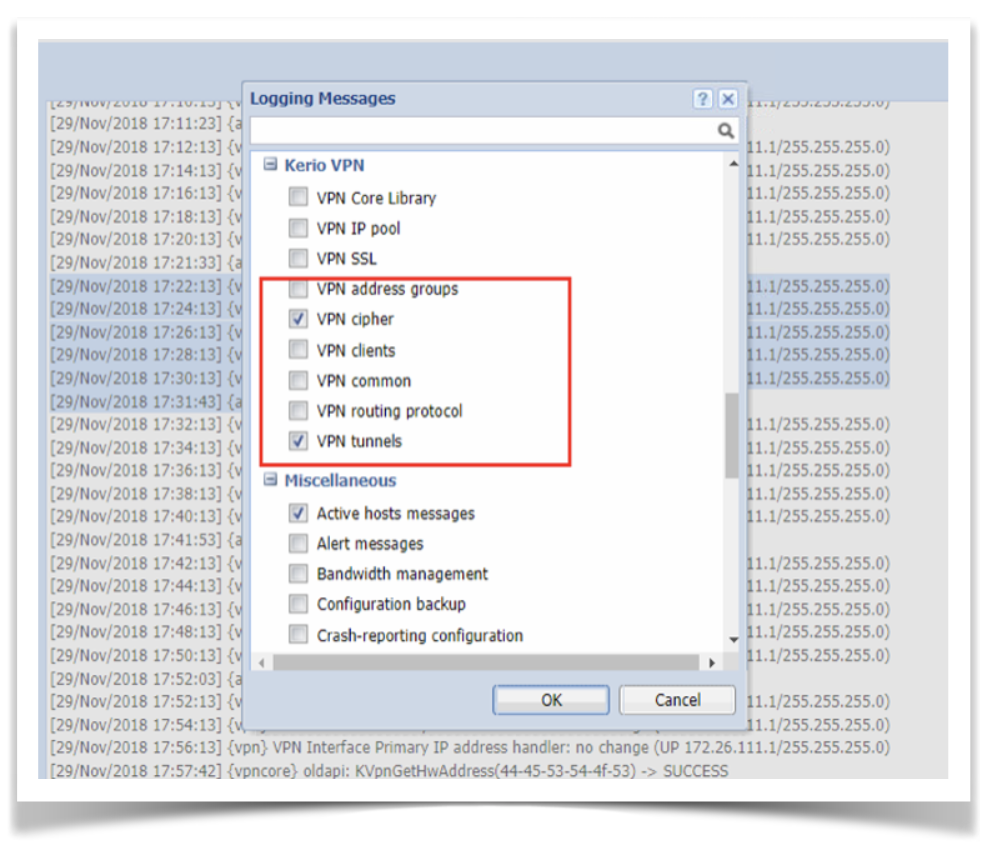
Task: Select log line at 17:57:42 KVpnGetHwAddress
Action: coord(389,771)
